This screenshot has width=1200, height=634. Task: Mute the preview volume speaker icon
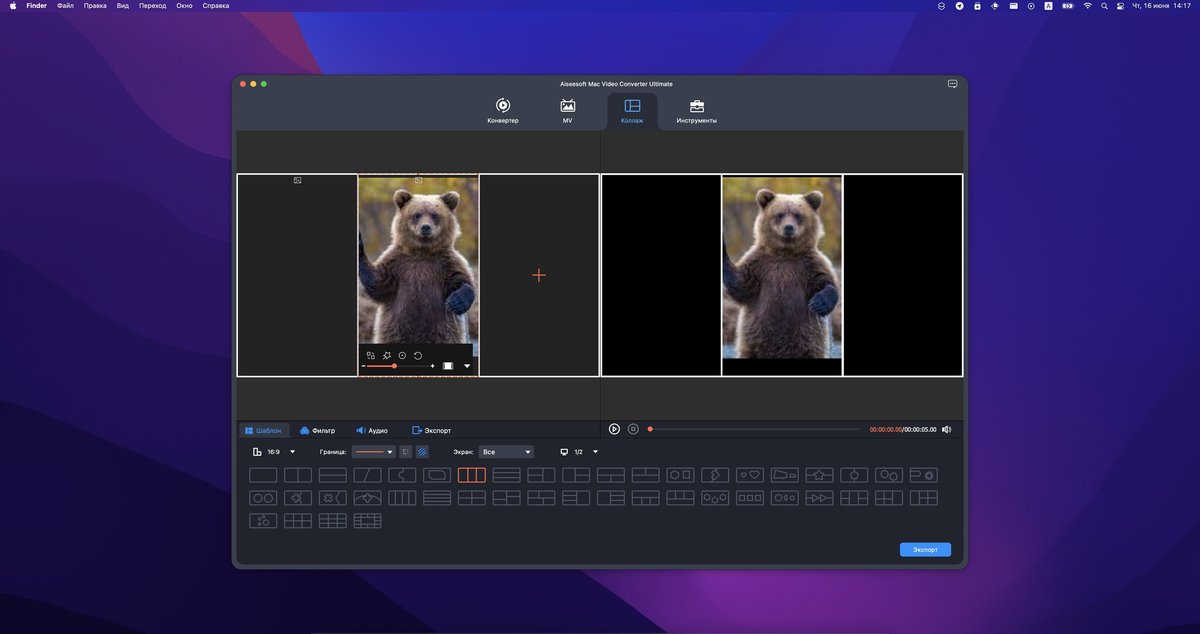click(x=946, y=428)
